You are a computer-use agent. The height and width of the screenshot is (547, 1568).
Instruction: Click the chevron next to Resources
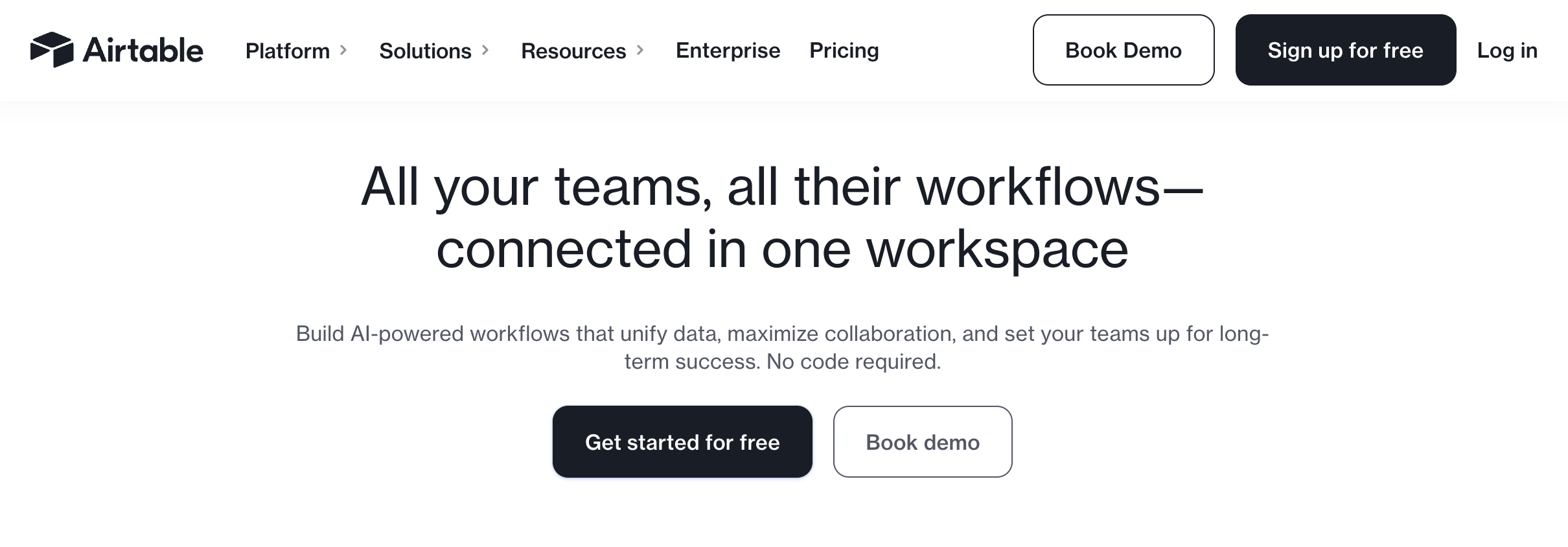point(641,50)
